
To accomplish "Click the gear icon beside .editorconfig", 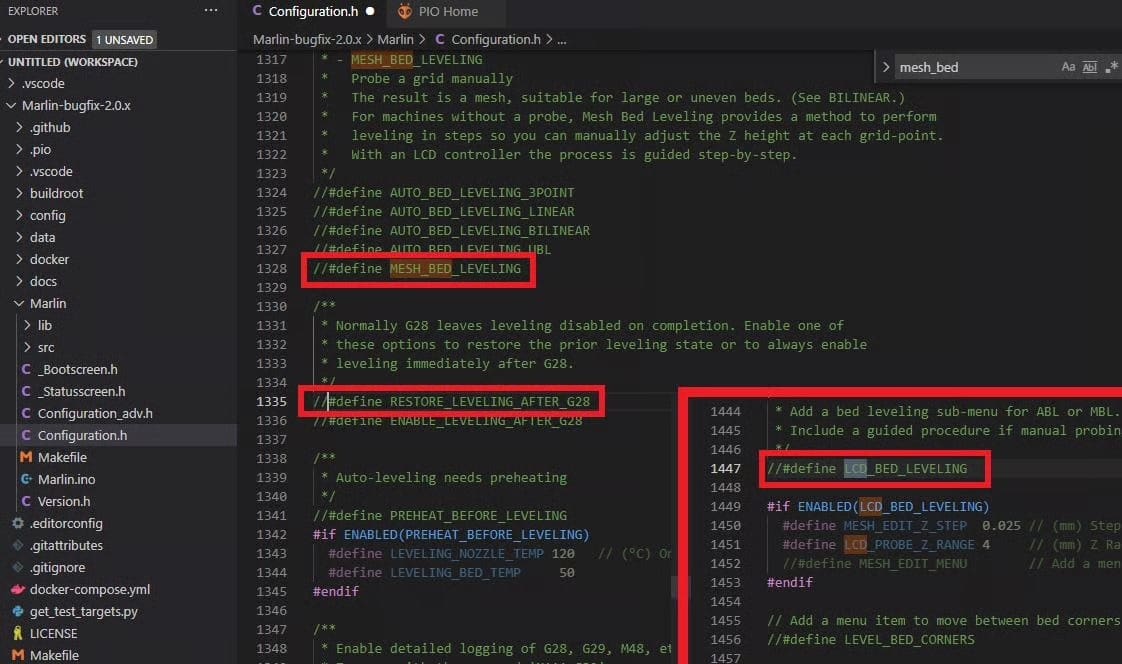I will click(19, 524).
